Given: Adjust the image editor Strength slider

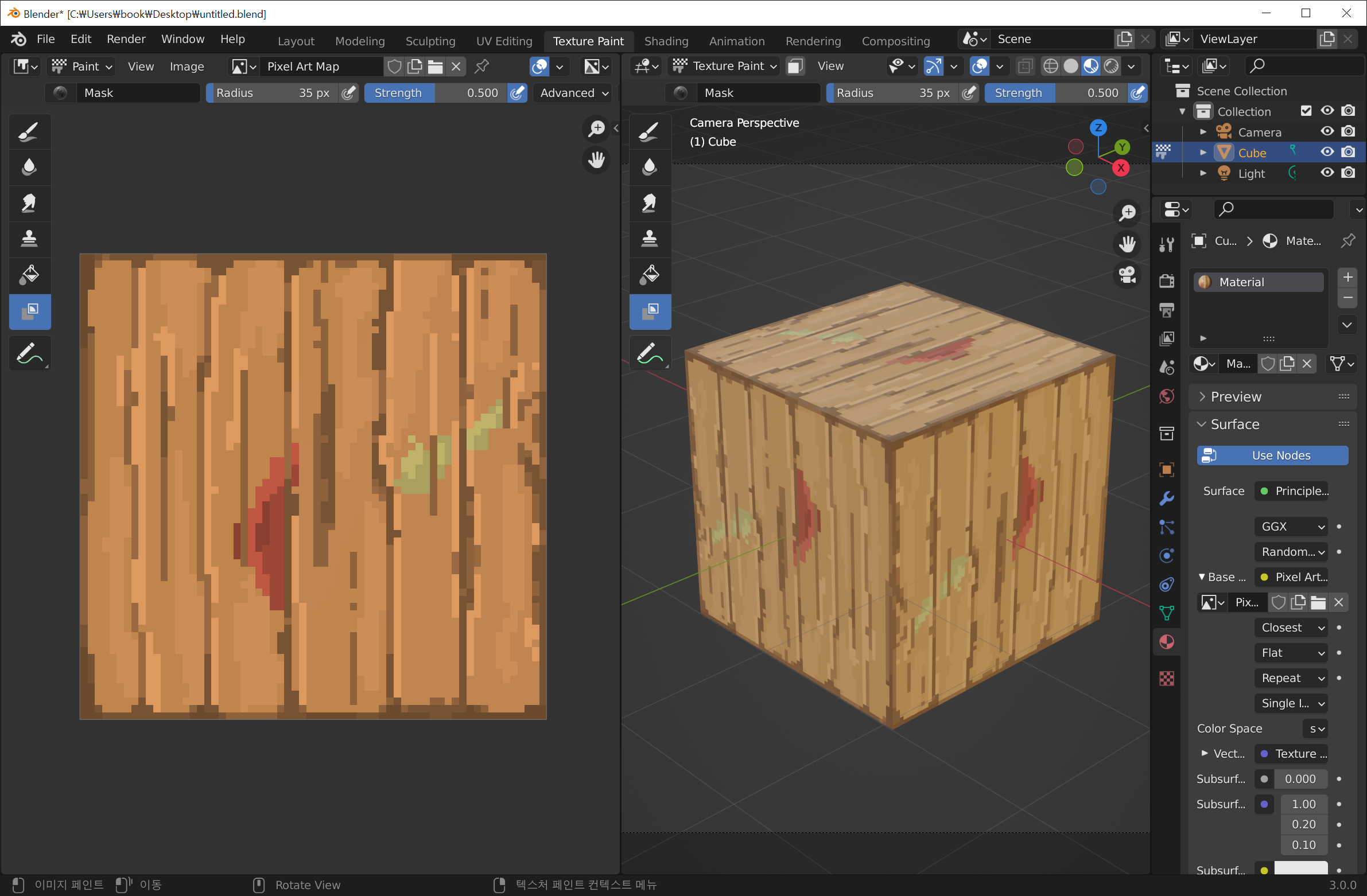Looking at the screenshot, I should click(436, 93).
